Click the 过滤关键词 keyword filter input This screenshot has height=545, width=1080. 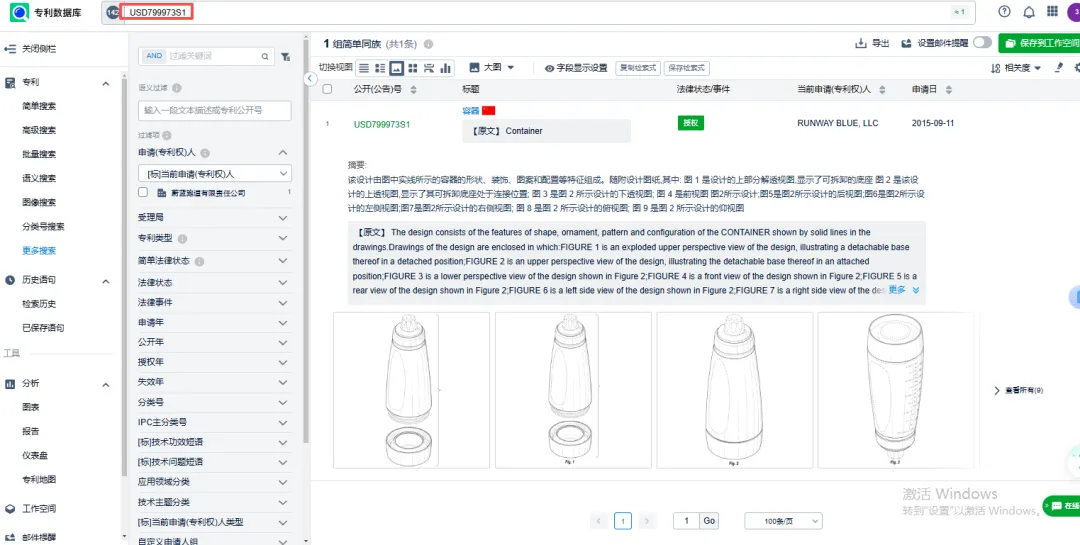[205, 56]
